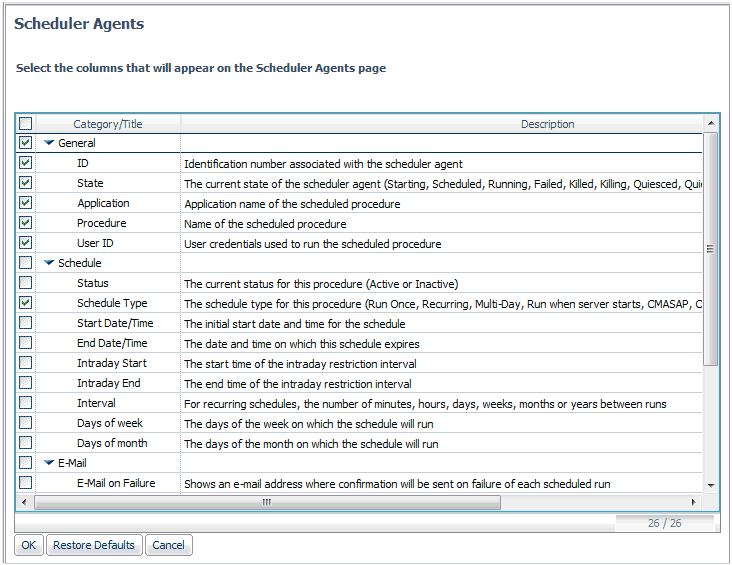Select the Application row title
Screen dimensions: 732x565
[103, 203]
